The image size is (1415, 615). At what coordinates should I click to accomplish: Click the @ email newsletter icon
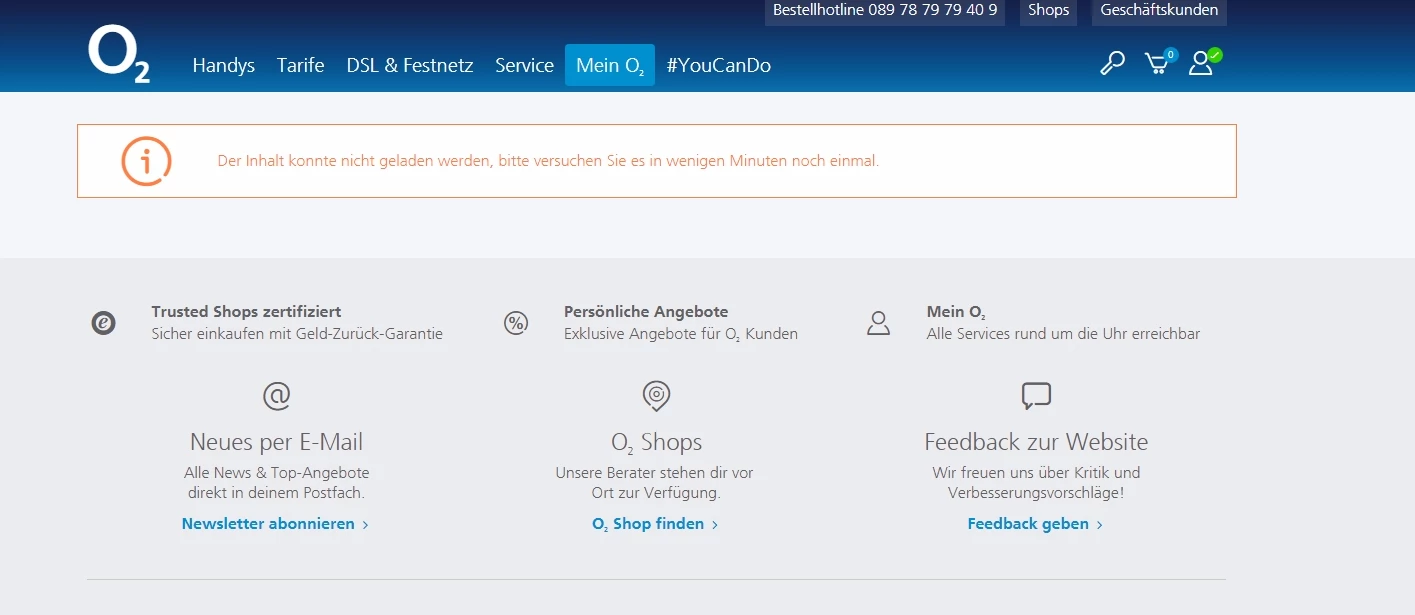277,396
